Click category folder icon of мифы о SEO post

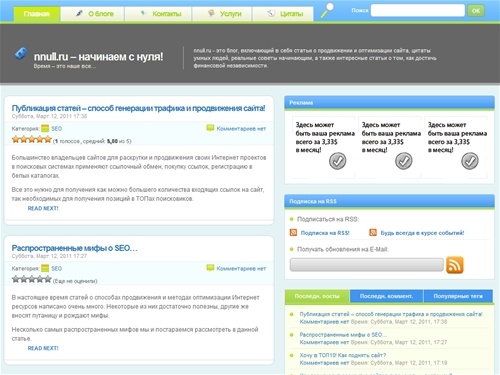pos(45,268)
